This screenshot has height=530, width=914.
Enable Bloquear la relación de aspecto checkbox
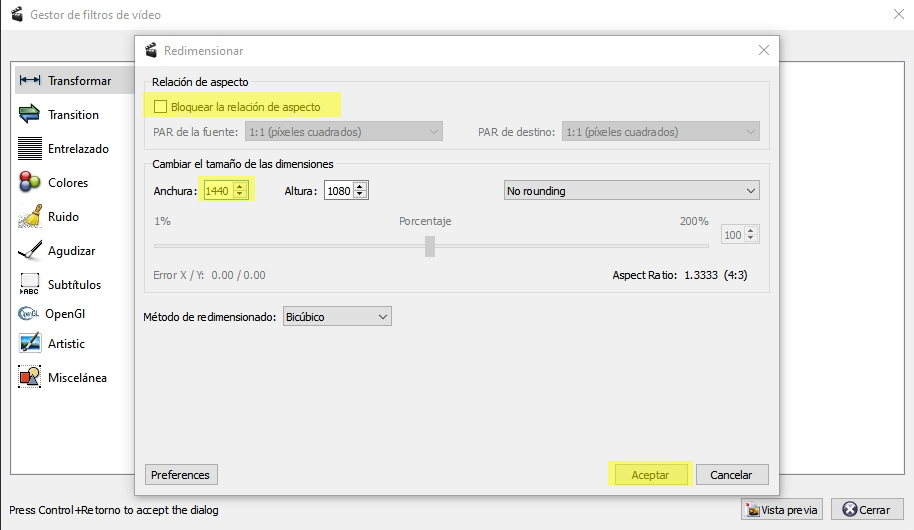[x=161, y=106]
